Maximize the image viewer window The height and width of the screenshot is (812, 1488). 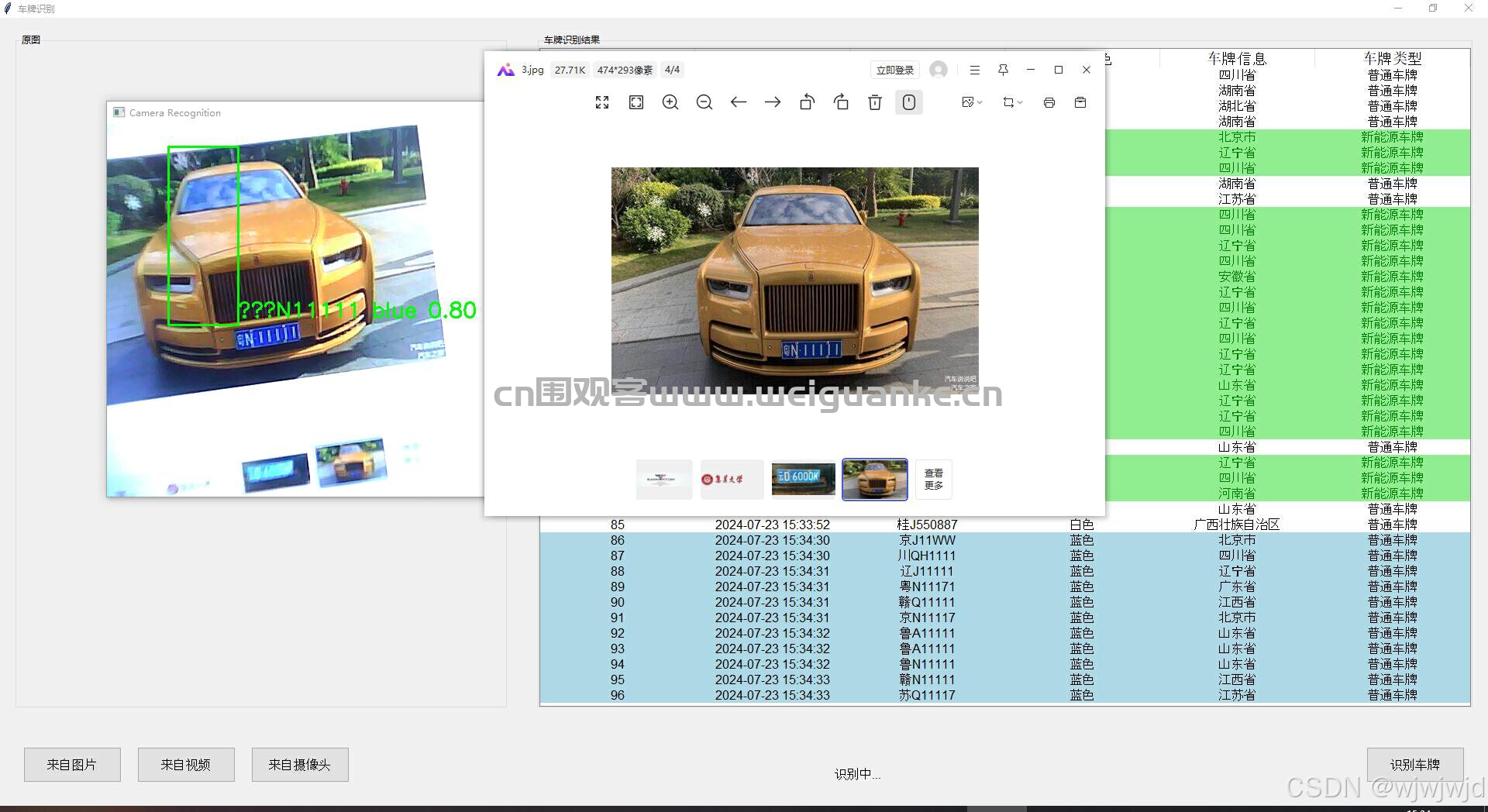tap(1059, 70)
